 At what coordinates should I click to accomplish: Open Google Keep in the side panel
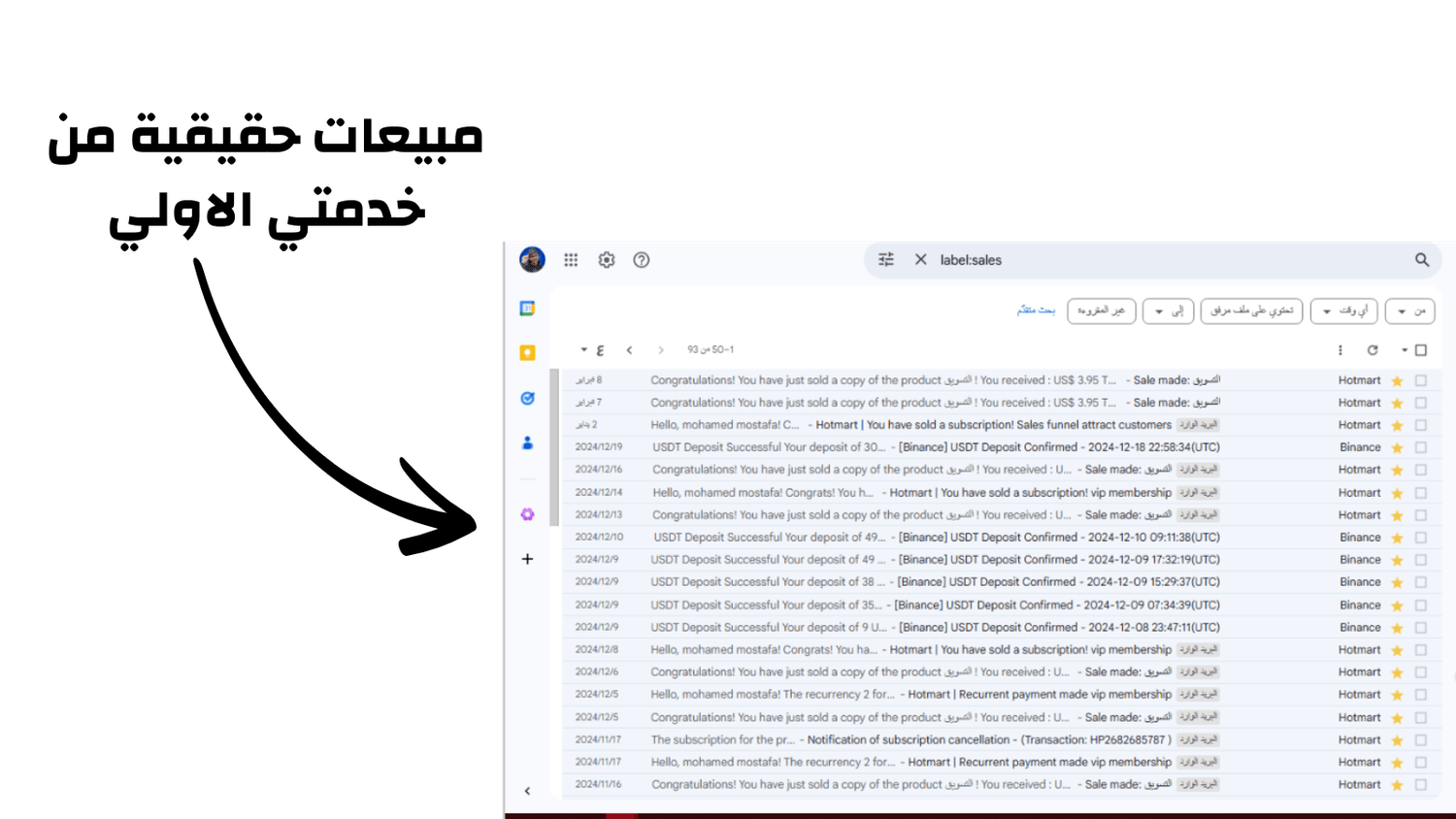click(527, 353)
